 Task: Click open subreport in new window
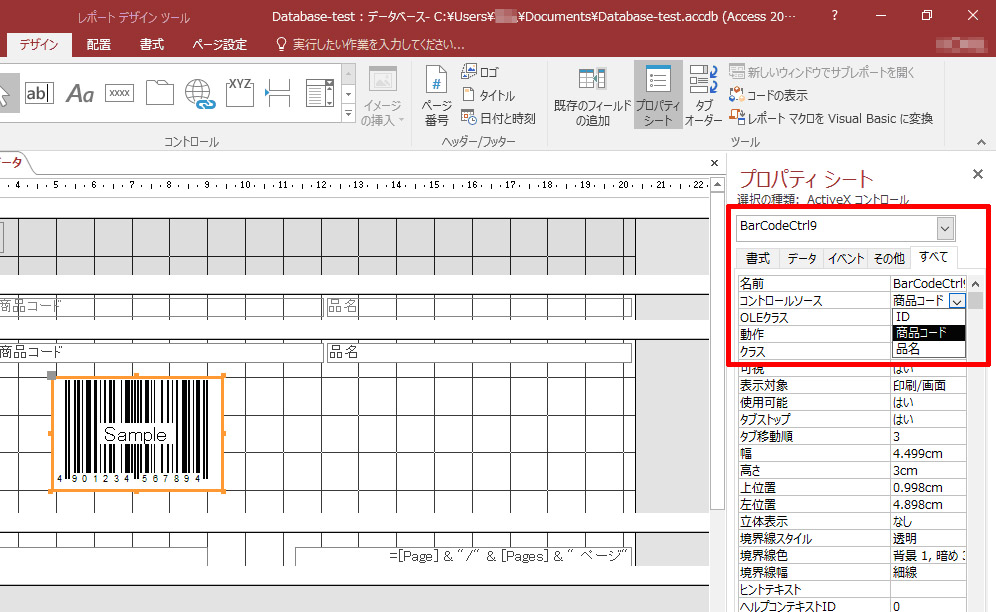point(822,72)
